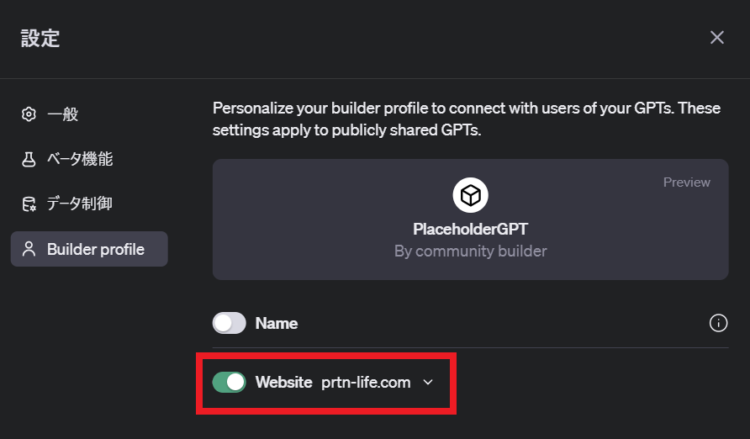Click the PlaceholderGPT name in preview
This screenshot has width=750, height=439.
tap(470, 229)
